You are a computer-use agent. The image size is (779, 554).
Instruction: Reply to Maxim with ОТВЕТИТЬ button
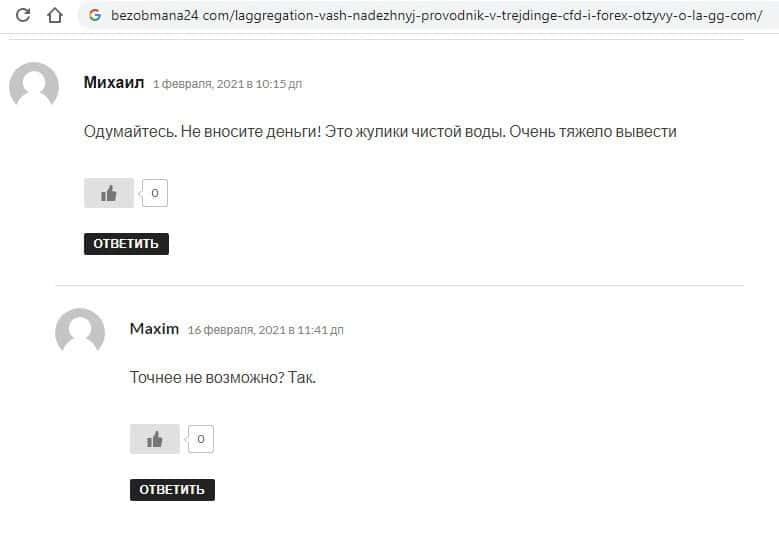(172, 490)
